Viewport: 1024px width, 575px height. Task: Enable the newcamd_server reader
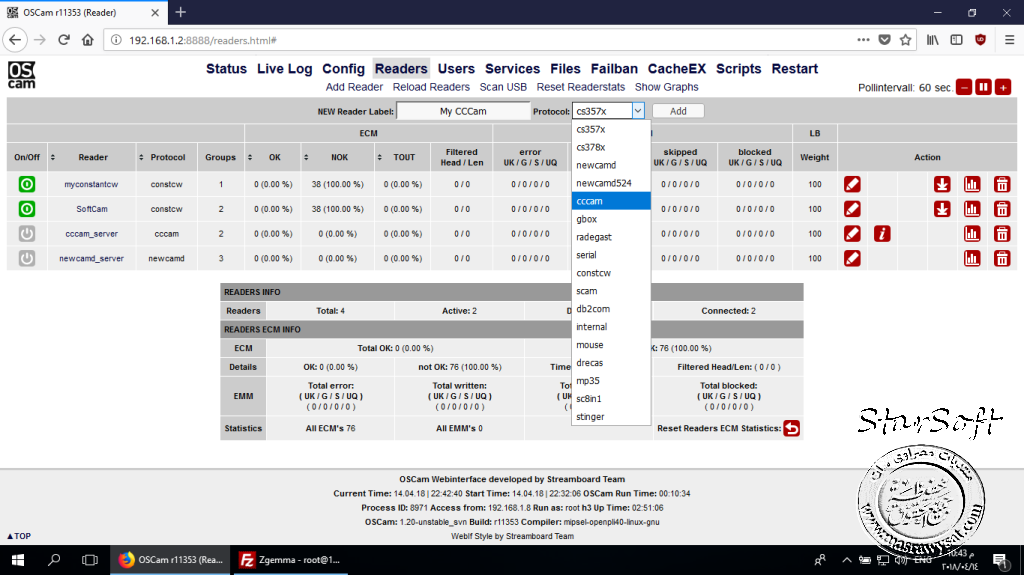pos(27,259)
